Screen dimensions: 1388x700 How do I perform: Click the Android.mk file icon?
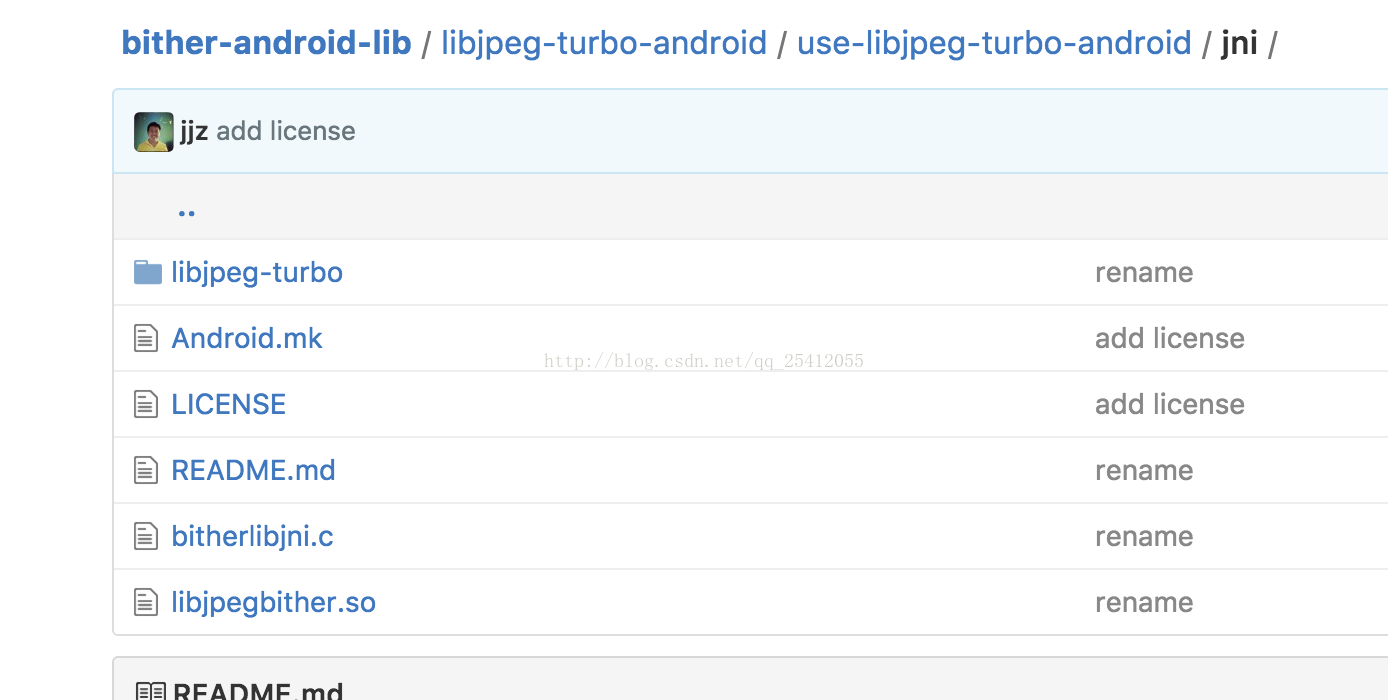pyautogui.click(x=146, y=338)
